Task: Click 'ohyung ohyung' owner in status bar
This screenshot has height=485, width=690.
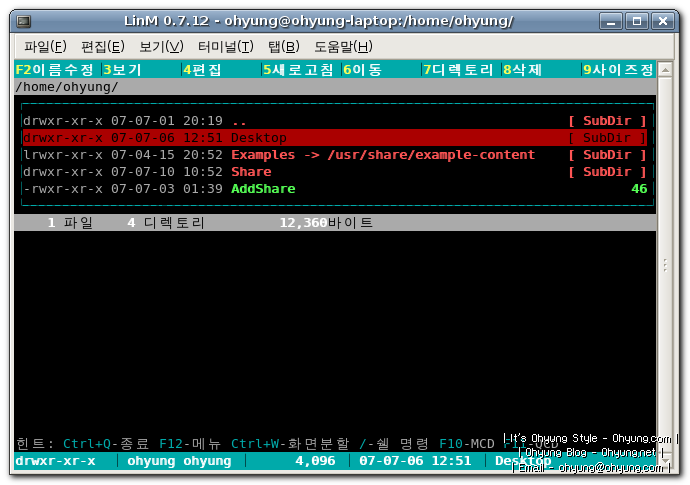Action: click(179, 461)
